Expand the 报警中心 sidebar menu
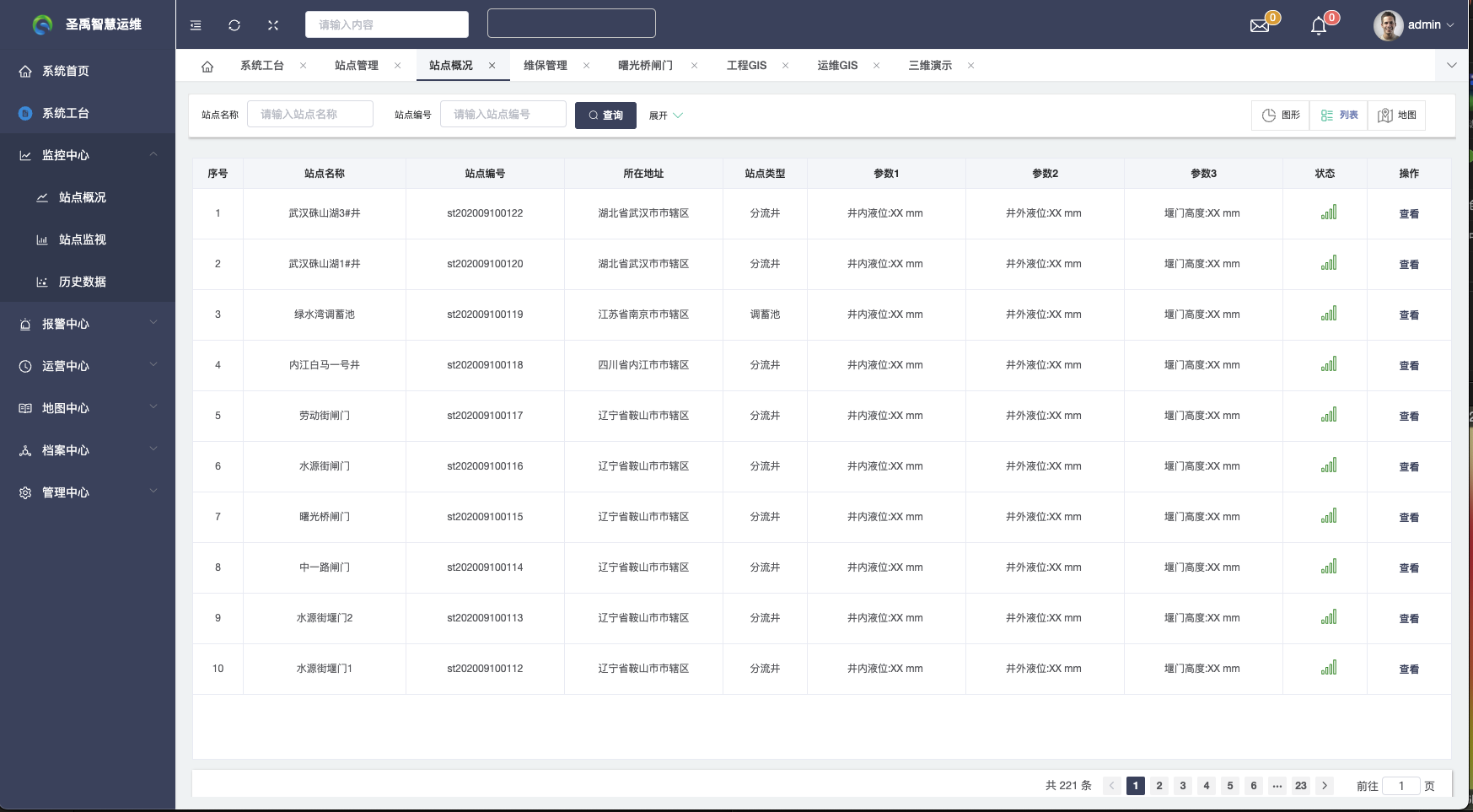The image size is (1473, 812). (88, 324)
